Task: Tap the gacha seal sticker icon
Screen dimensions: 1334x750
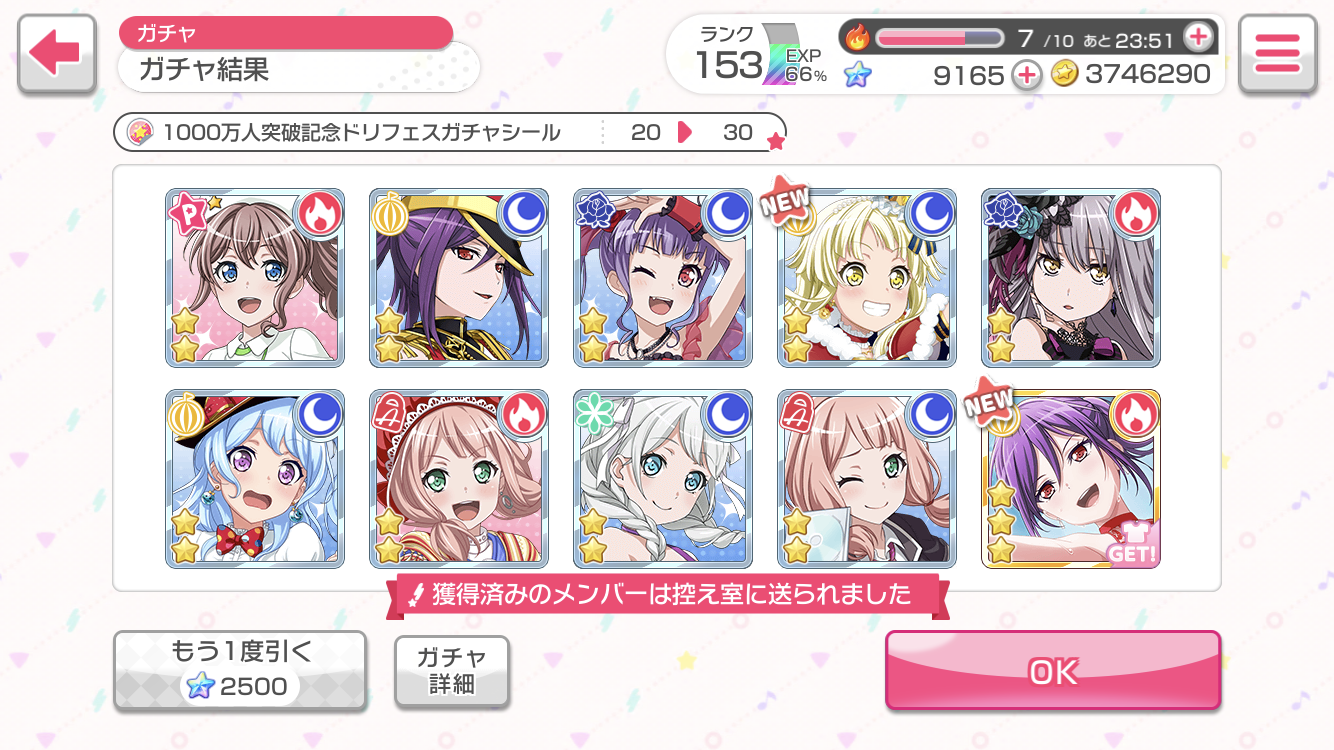Action: pos(140,132)
